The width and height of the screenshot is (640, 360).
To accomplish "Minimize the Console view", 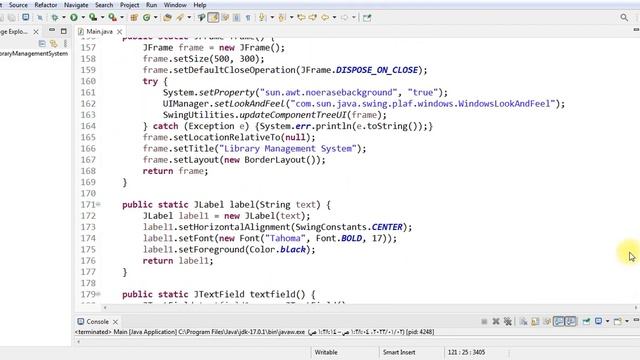I will click(x=636, y=320).
